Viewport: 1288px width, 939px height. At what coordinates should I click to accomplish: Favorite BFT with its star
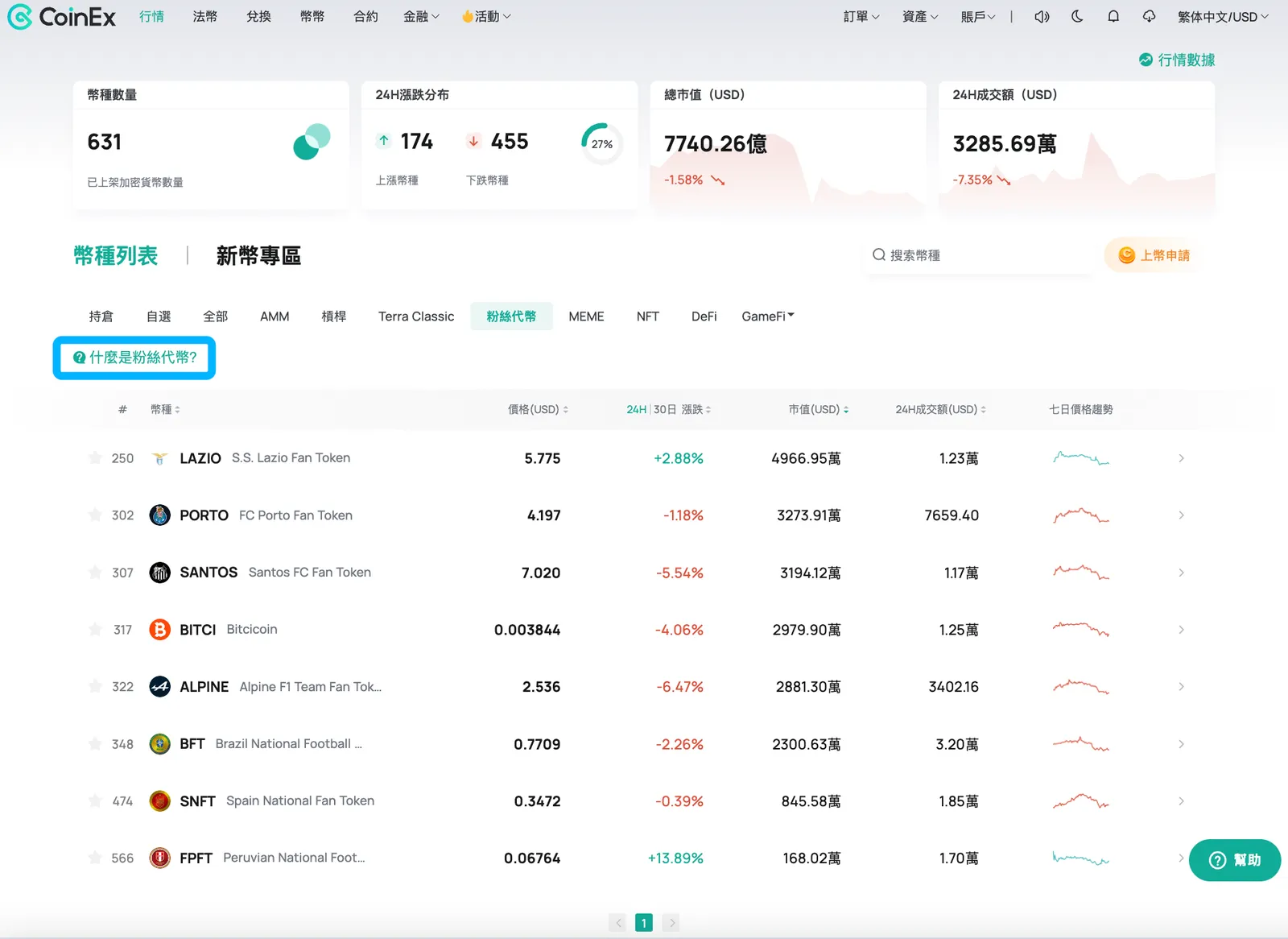pos(95,744)
